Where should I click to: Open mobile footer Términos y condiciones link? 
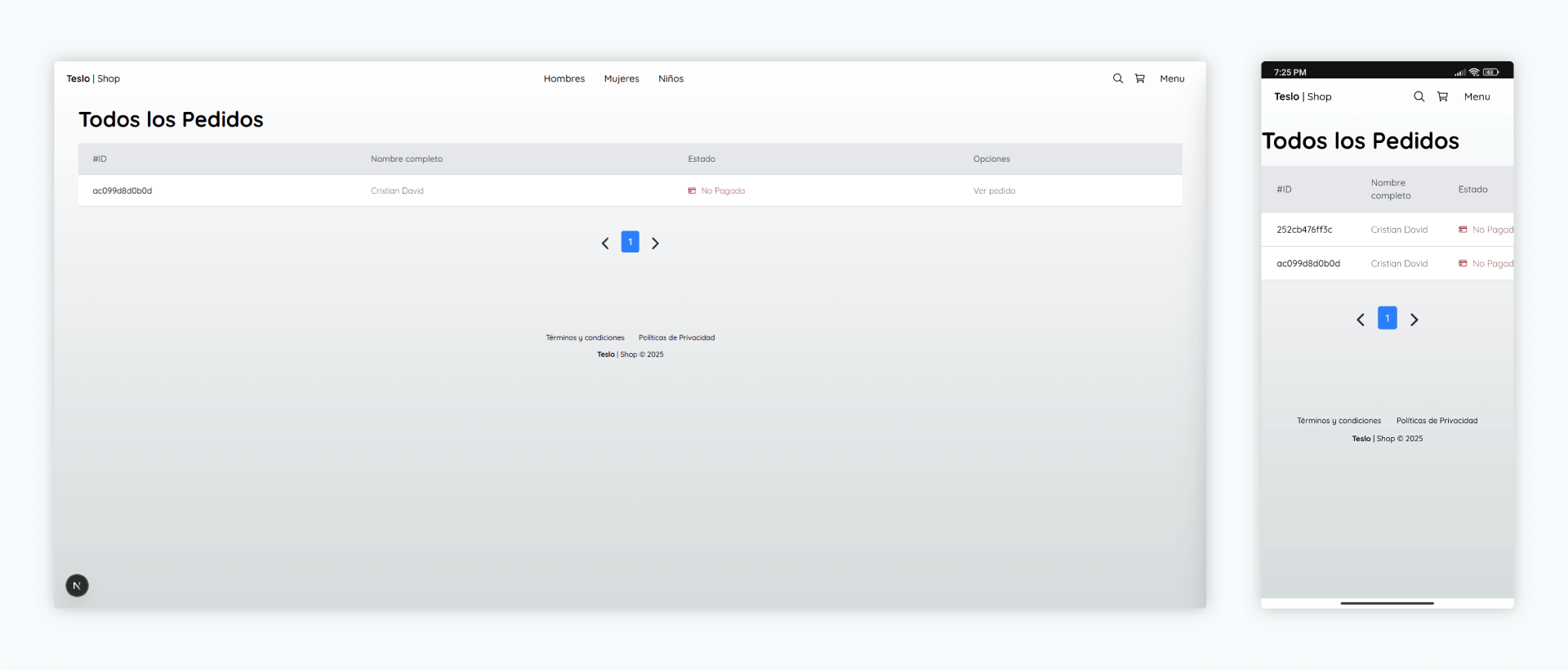click(x=1339, y=421)
